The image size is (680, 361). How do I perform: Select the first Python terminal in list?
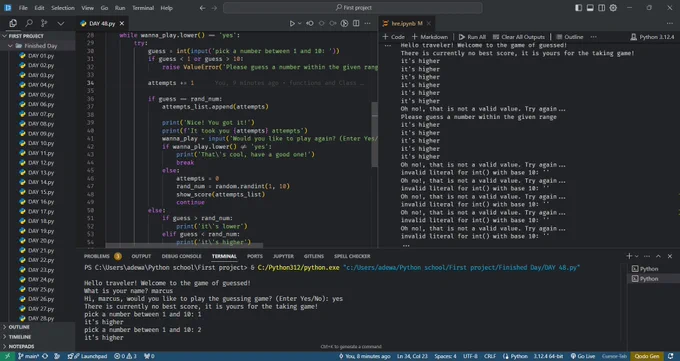click(653, 269)
